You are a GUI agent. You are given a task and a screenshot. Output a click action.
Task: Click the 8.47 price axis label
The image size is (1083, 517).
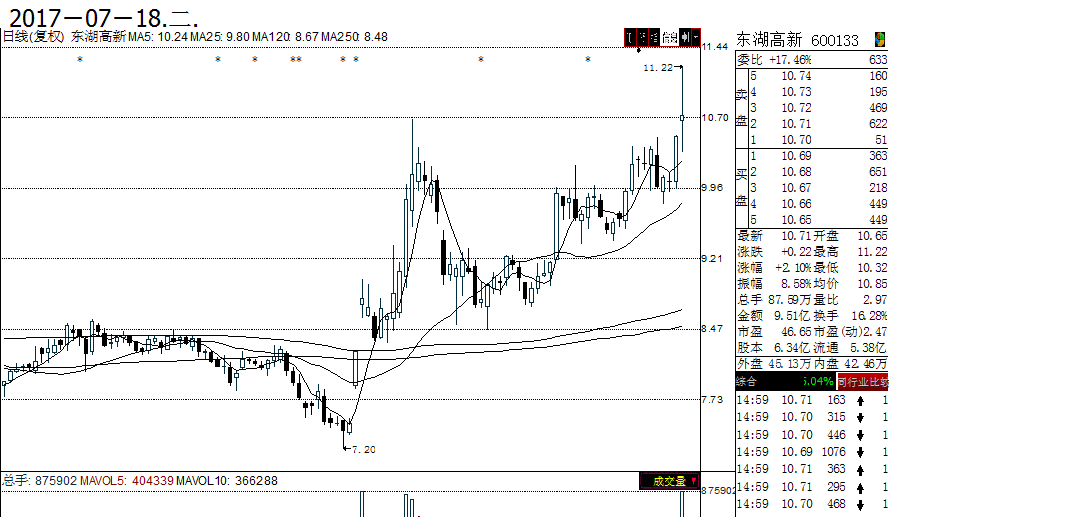pos(712,329)
